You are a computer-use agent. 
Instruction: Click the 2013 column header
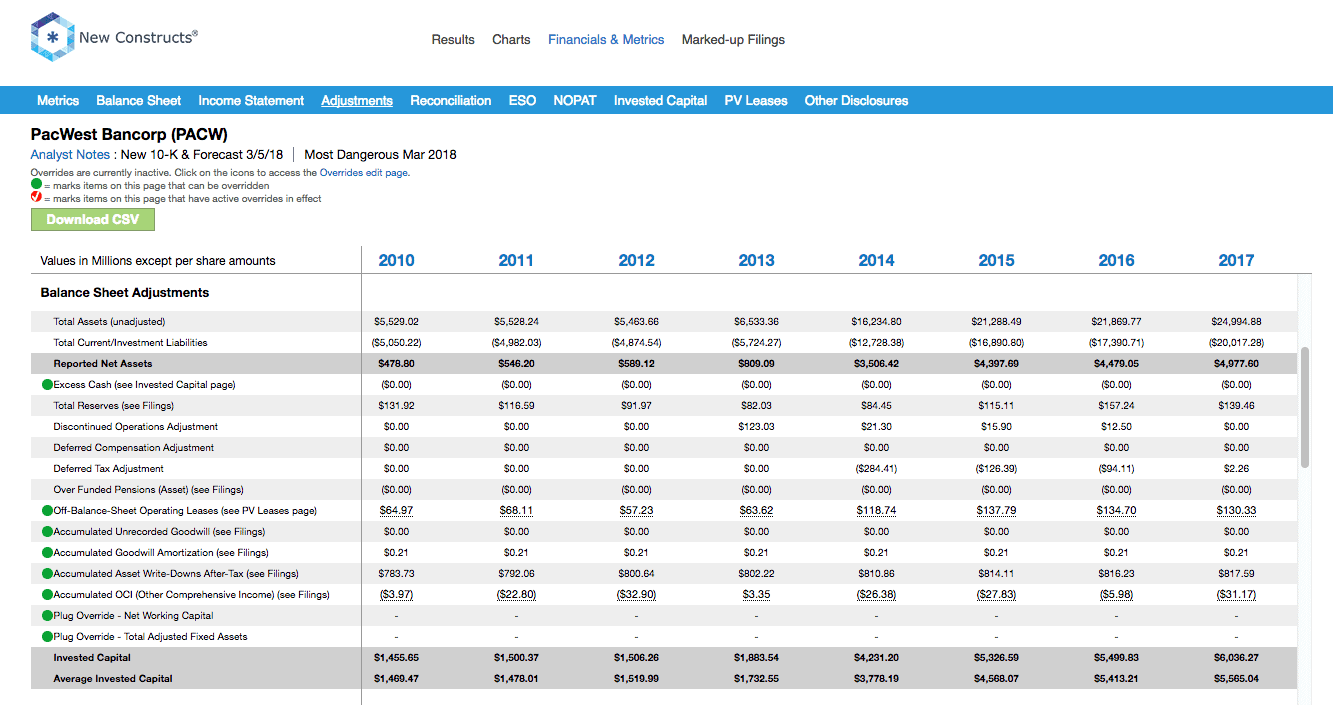tap(756, 261)
